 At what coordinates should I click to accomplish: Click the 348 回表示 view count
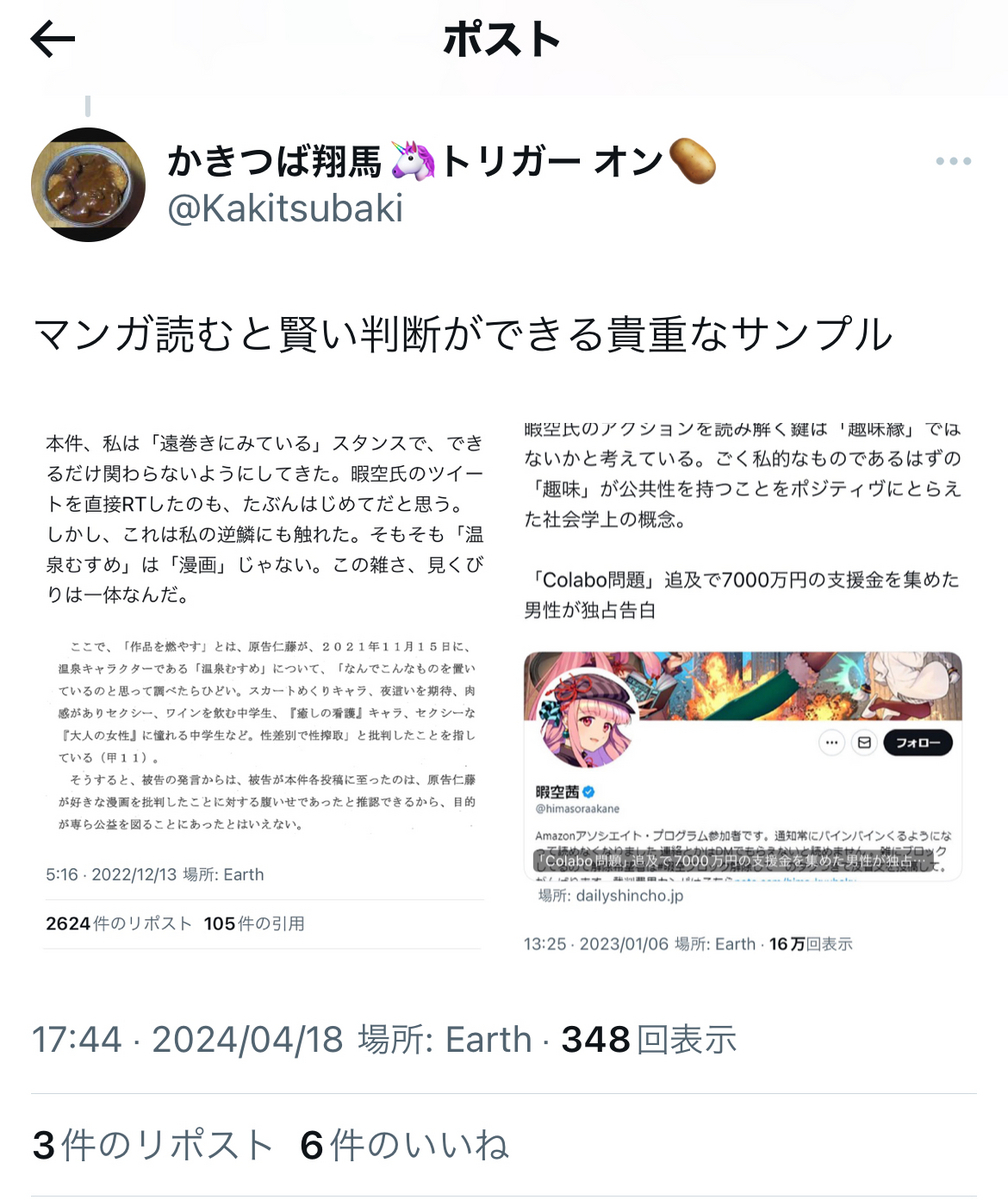pos(649,1039)
